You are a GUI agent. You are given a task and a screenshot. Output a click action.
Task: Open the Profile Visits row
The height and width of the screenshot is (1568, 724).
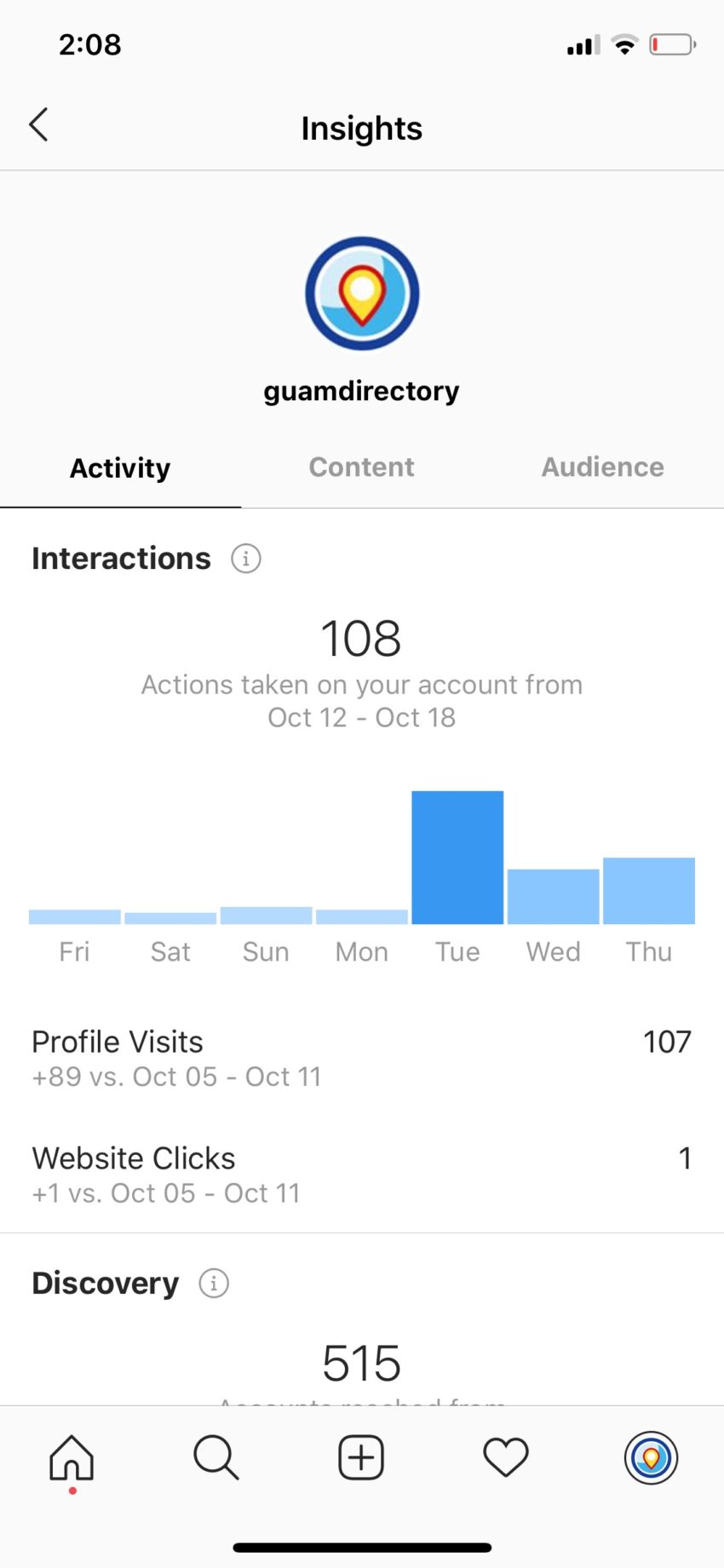pyautogui.click(x=361, y=1058)
